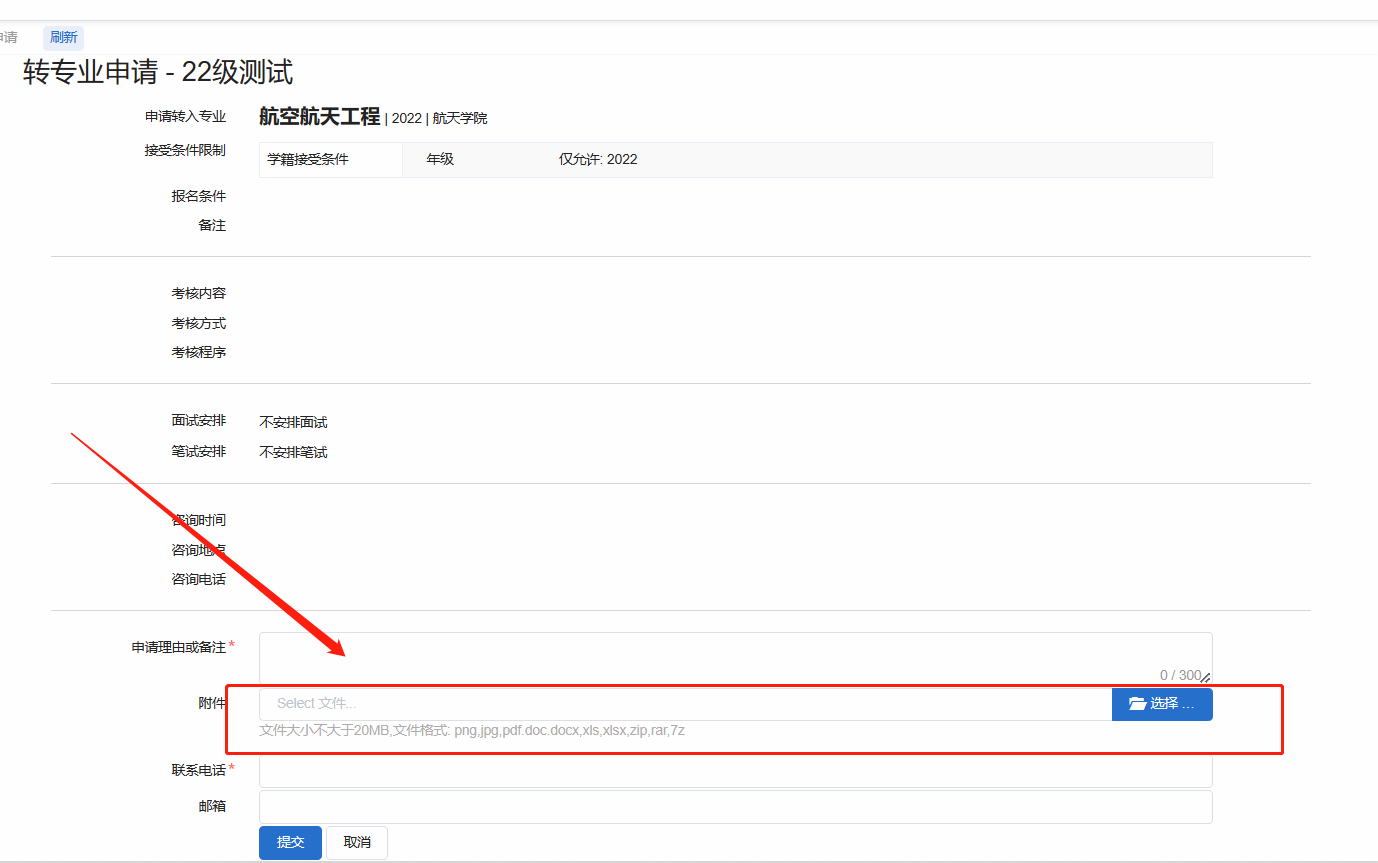1378x863 pixels.
Task: Click the 邮箱 input field
Action: coord(735,807)
